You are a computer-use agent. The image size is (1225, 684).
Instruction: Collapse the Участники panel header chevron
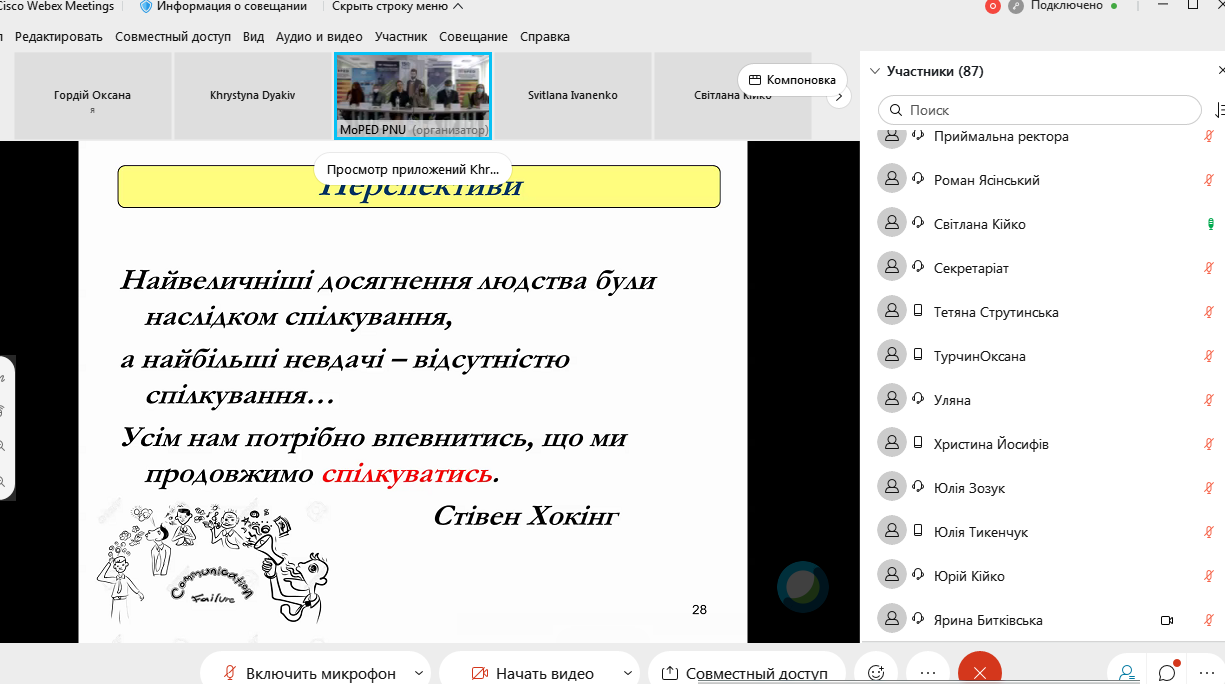(875, 70)
